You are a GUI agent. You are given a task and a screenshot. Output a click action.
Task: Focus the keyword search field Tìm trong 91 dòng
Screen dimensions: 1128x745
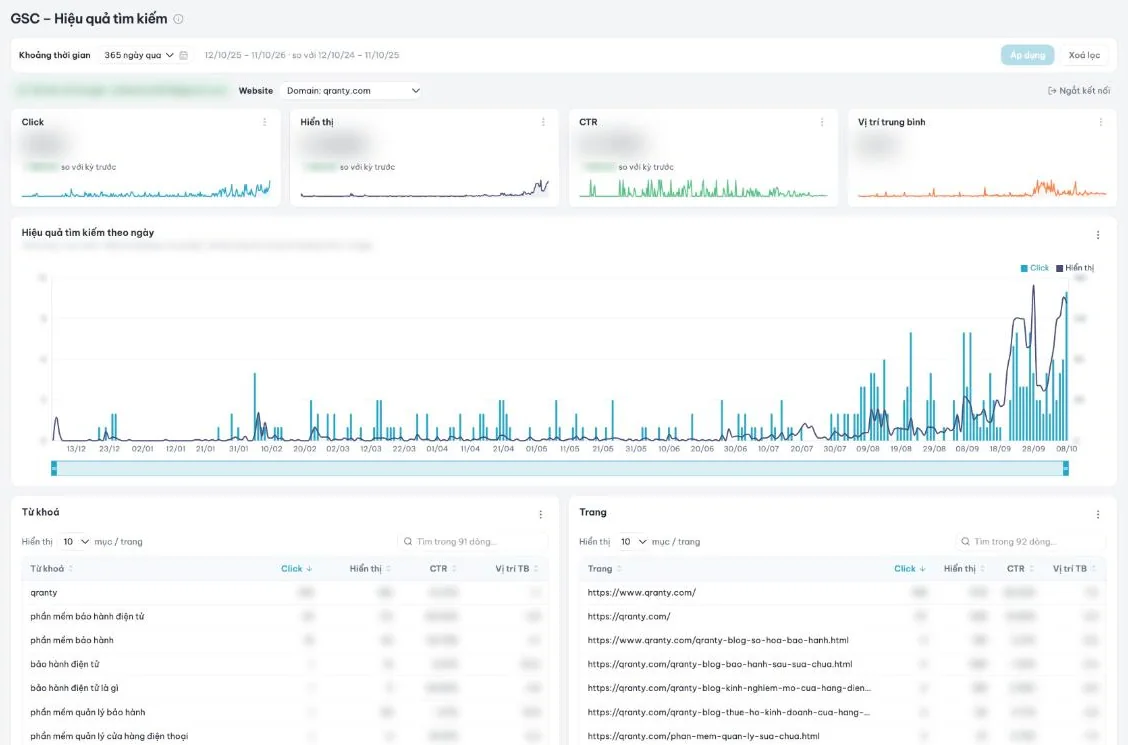point(472,541)
